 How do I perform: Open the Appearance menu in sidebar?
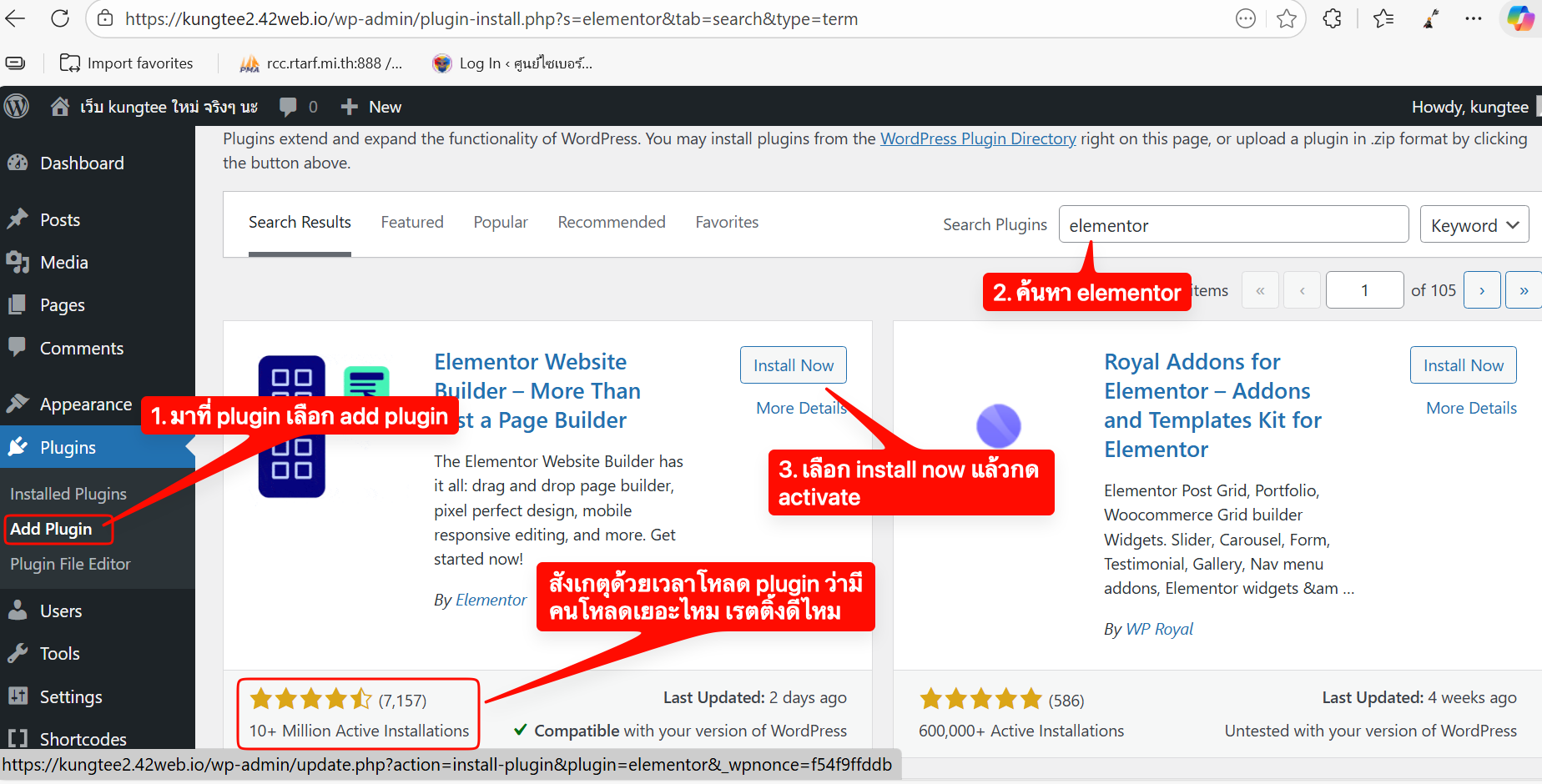pos(86,405)
